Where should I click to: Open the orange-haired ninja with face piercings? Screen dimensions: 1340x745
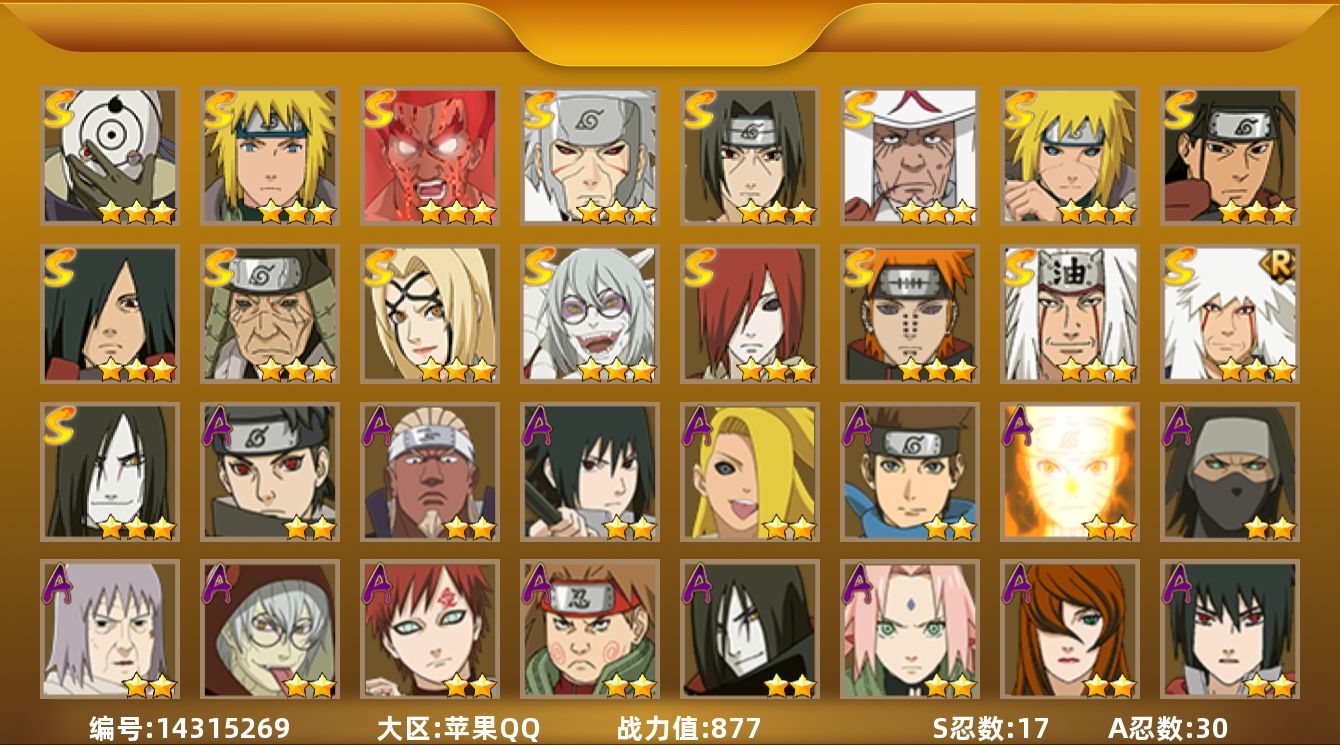910,314
